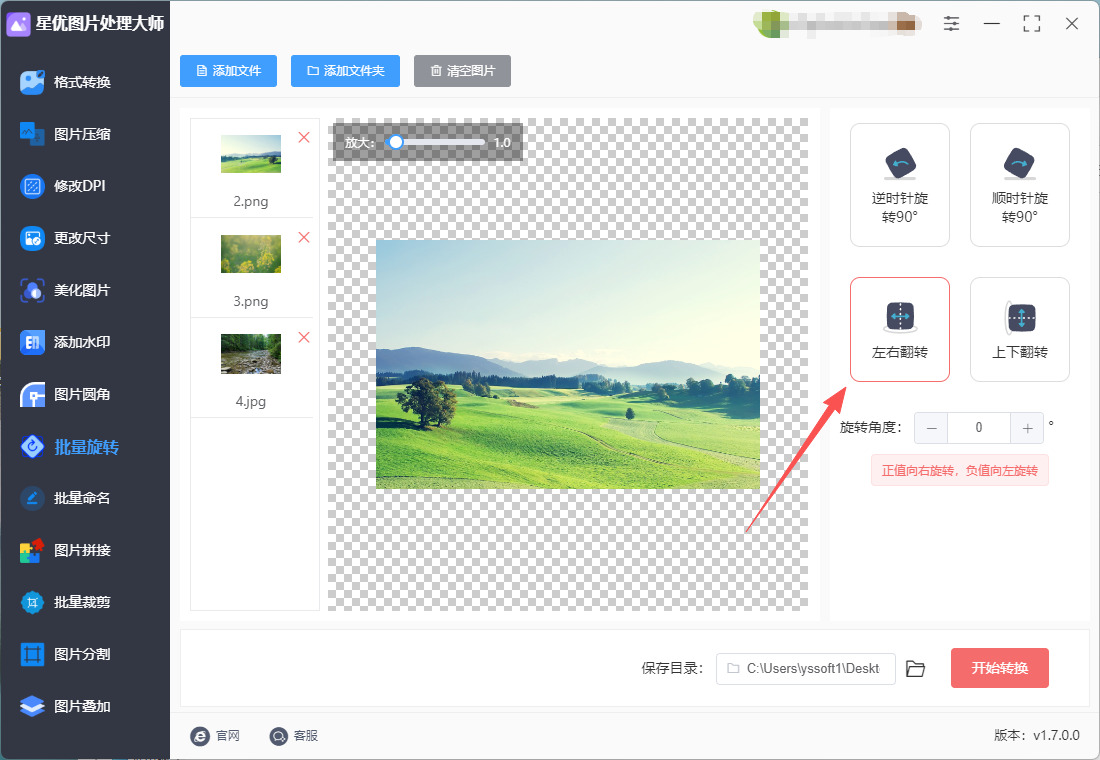Remove 4.jpg from the list
This screenshot has height=760, width=1100.
tap(304, 338)
